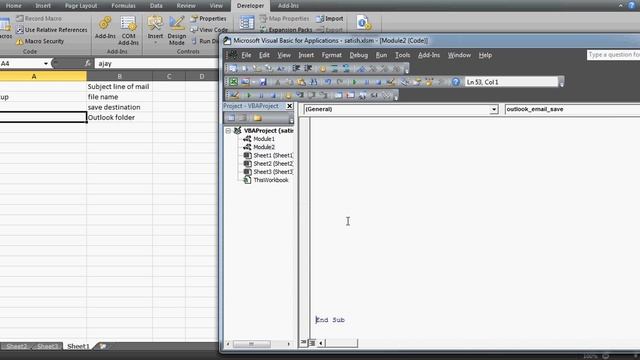Undo last edit via the VBA toolbar
Image resolution: width=640 pixels, height=360 pixels.
[x=328, y=82]
